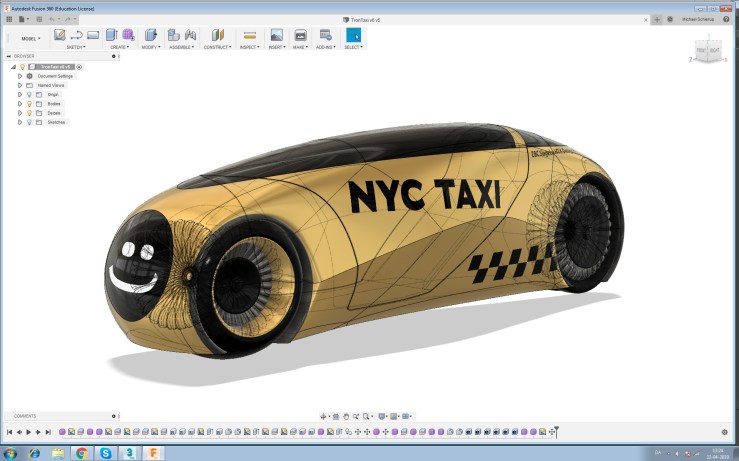Open timeline settings gear
The height and width of the screenshot is (461, 739).
pyautogui.click(x=724, y=432)
